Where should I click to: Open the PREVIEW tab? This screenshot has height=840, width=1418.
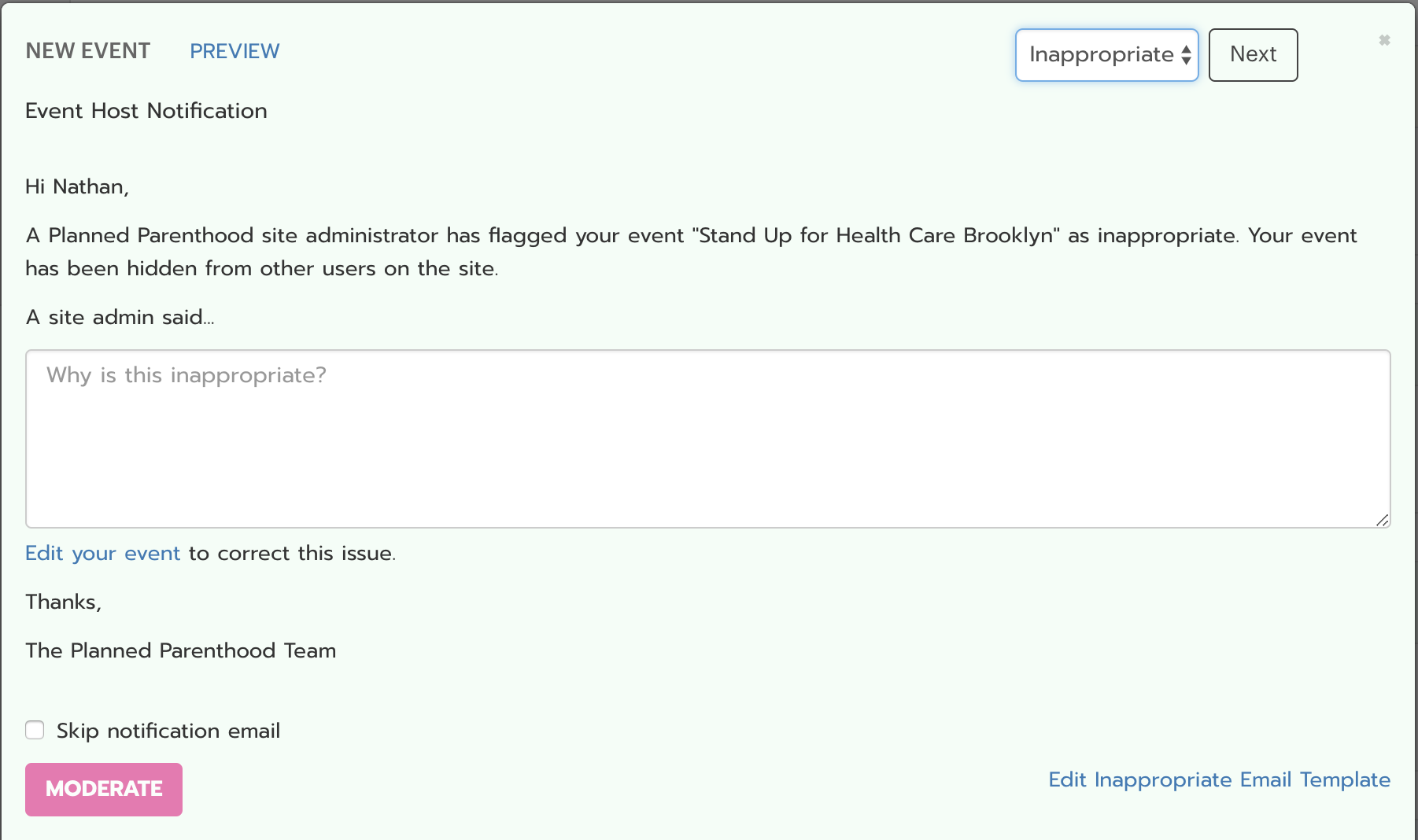(234, 51)
